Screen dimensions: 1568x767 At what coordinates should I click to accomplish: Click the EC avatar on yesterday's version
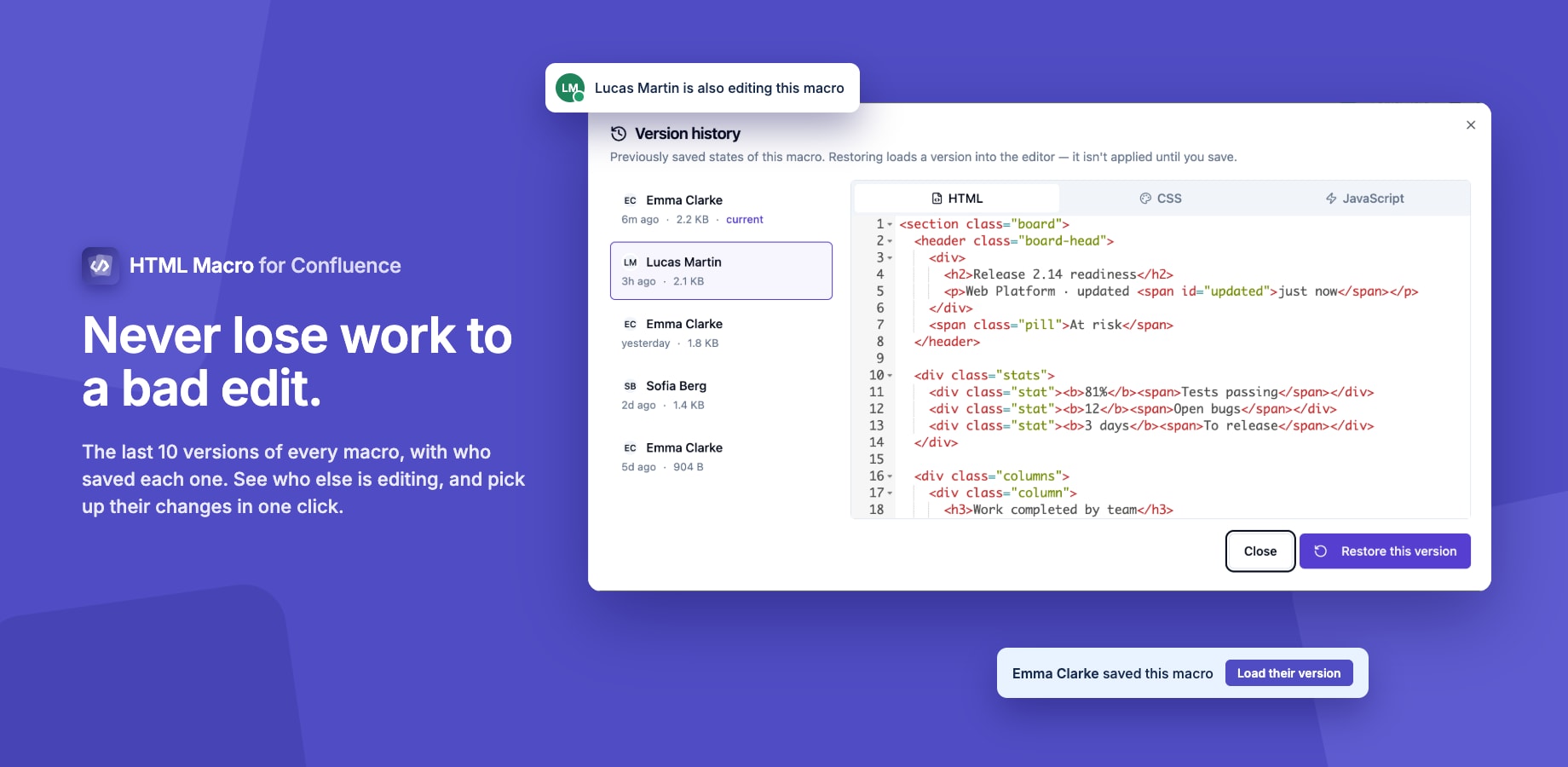click(x=631, y=325)
